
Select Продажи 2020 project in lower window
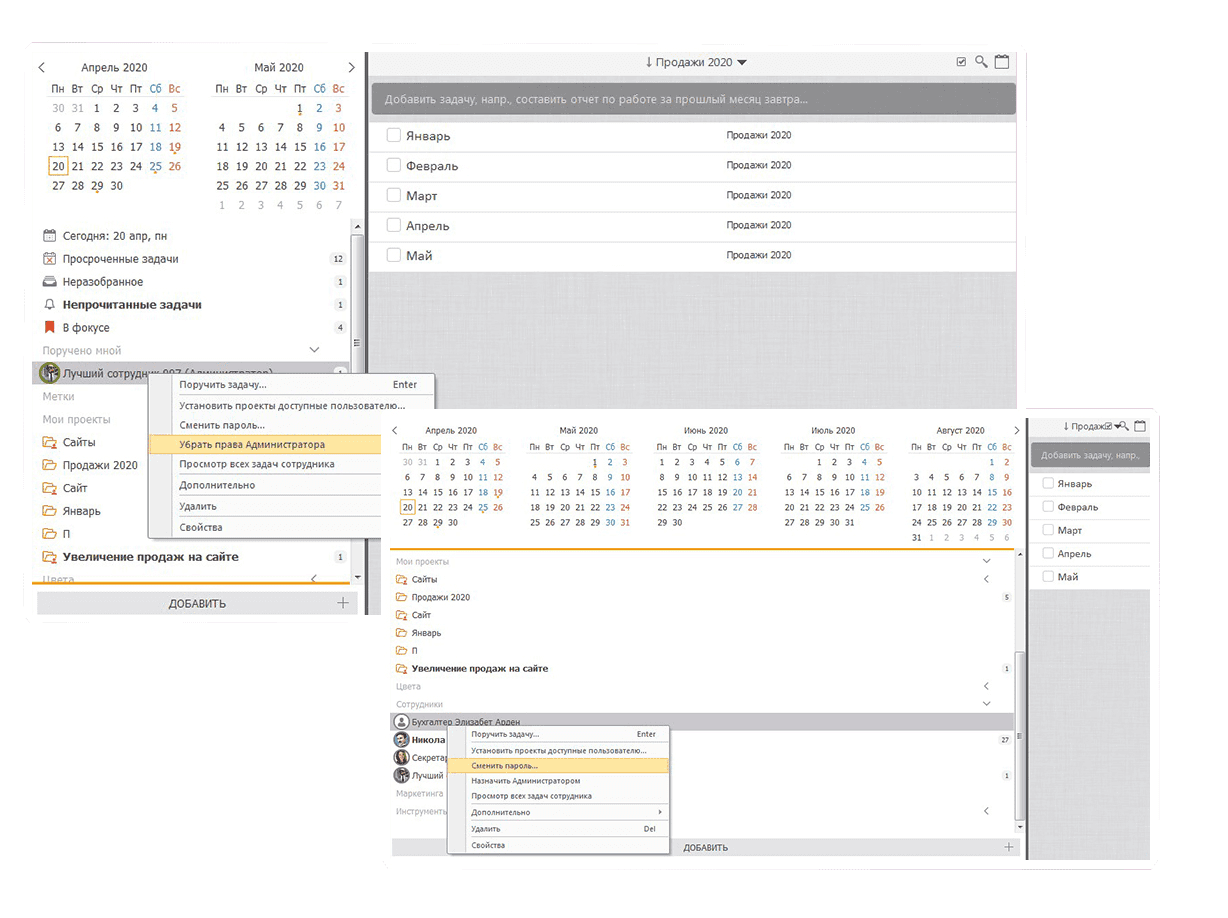(441, 597)
